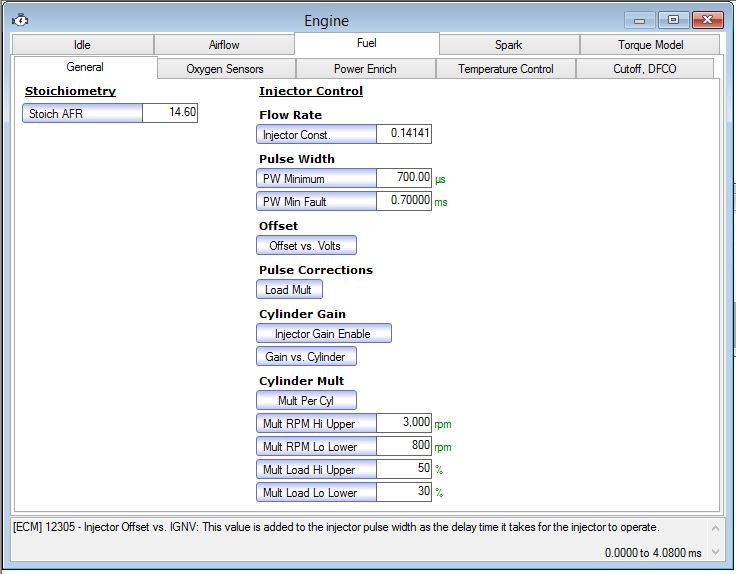Click the PW Min Fault label
The height and width of the screenshot is (574, 736).
(316, 201)
